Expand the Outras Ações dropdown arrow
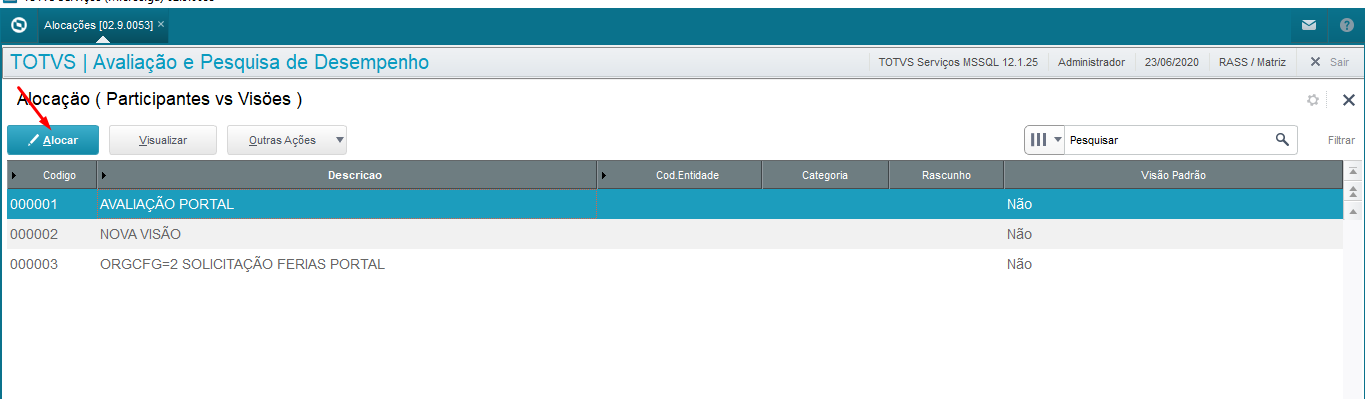 point(339,140)
